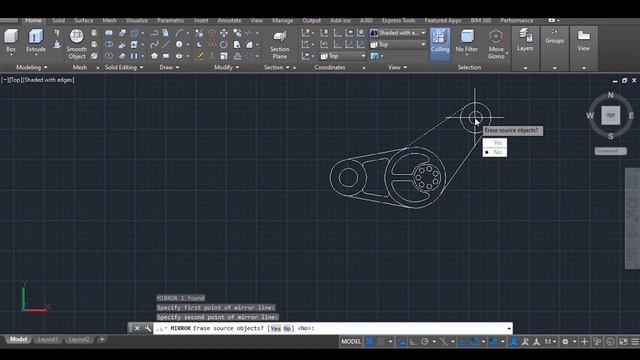Add a new layout with plus button
Viewport: 640px width, 360px height.
click(102, 339)
